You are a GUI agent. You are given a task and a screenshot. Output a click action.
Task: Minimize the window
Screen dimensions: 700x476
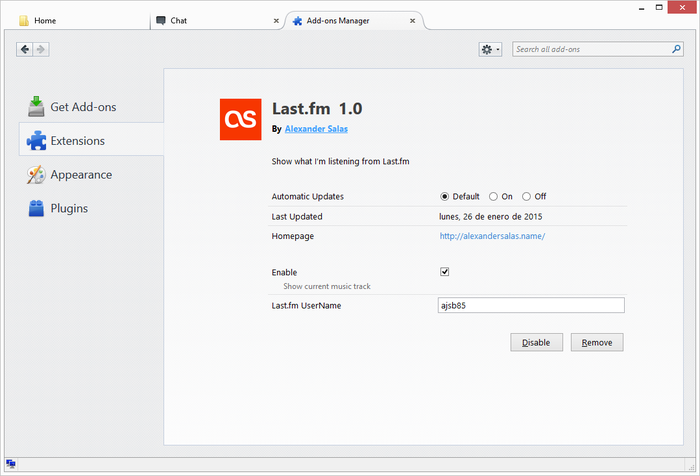pos(642,8)
